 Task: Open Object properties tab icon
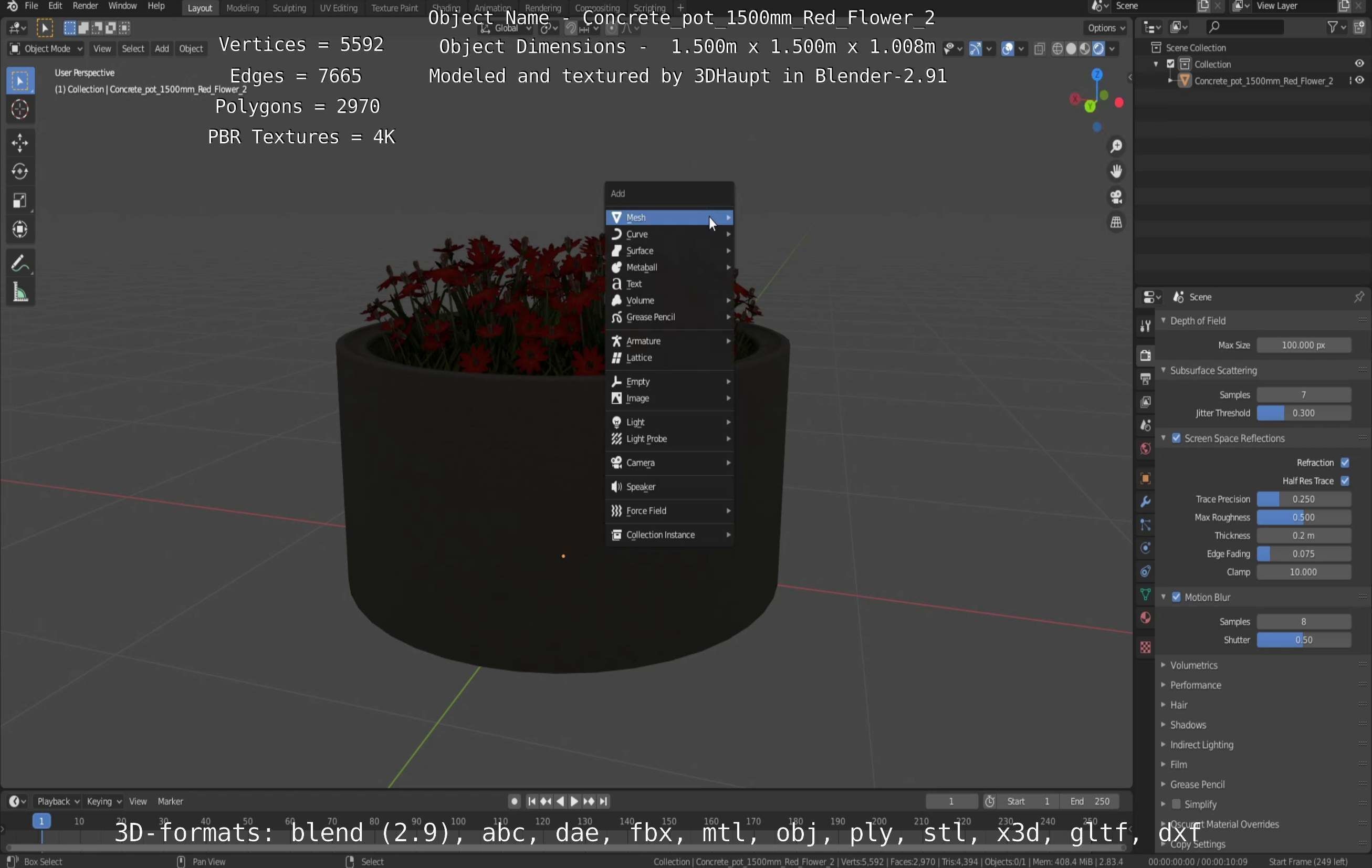pos(1145,479)
